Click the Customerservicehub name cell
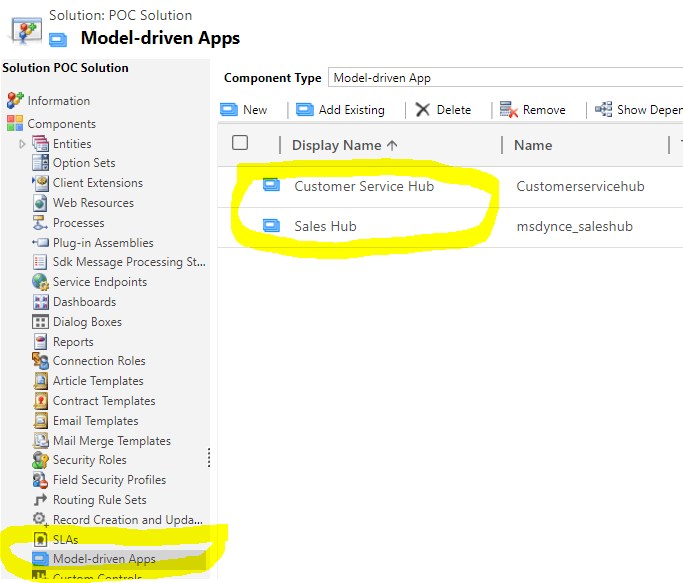This screenshot has height=583, width=683. click(580, 186)
